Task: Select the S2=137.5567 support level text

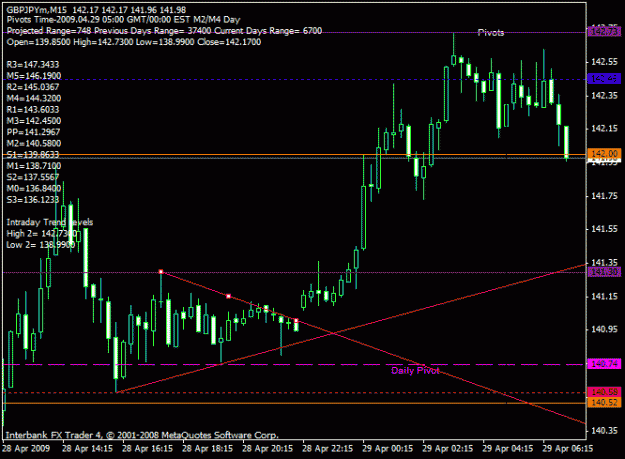Action: (33, 177)
